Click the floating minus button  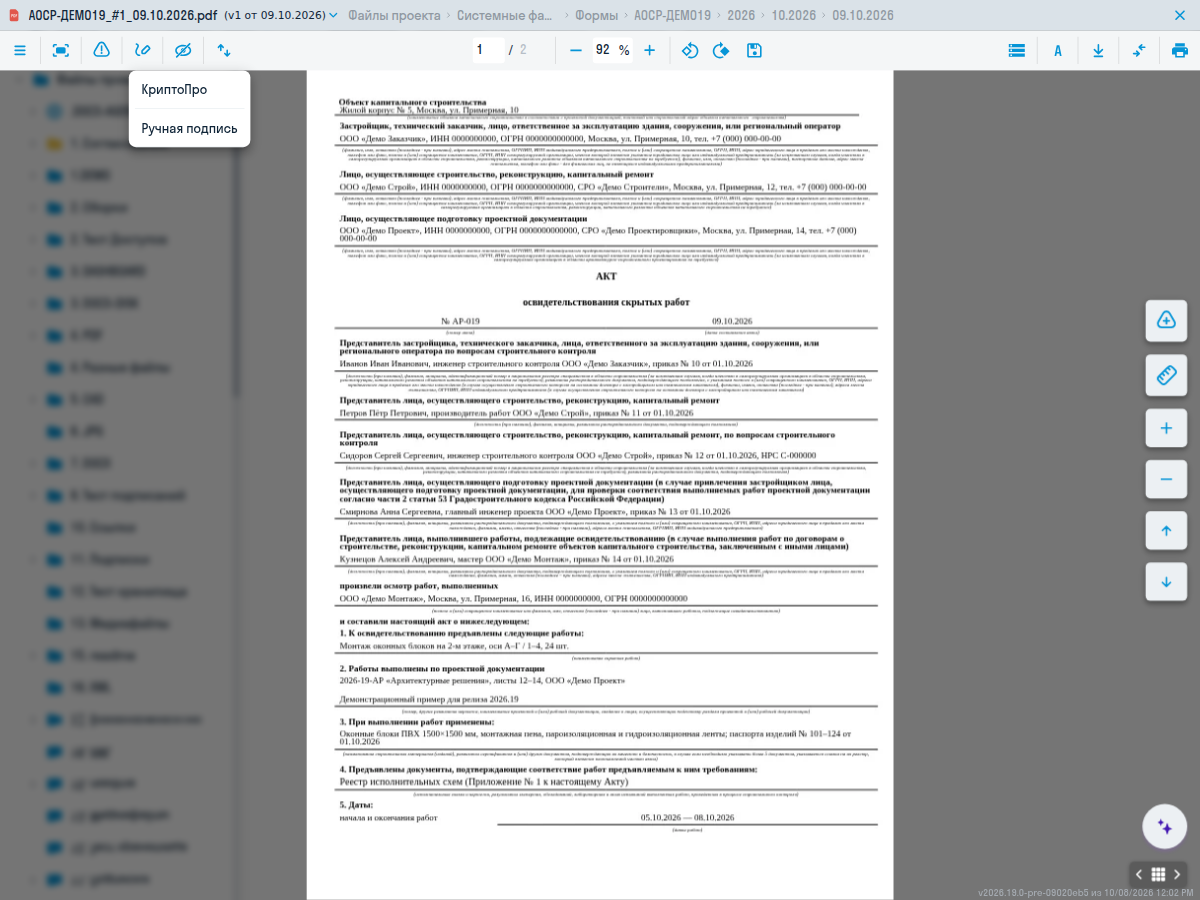1166,479
